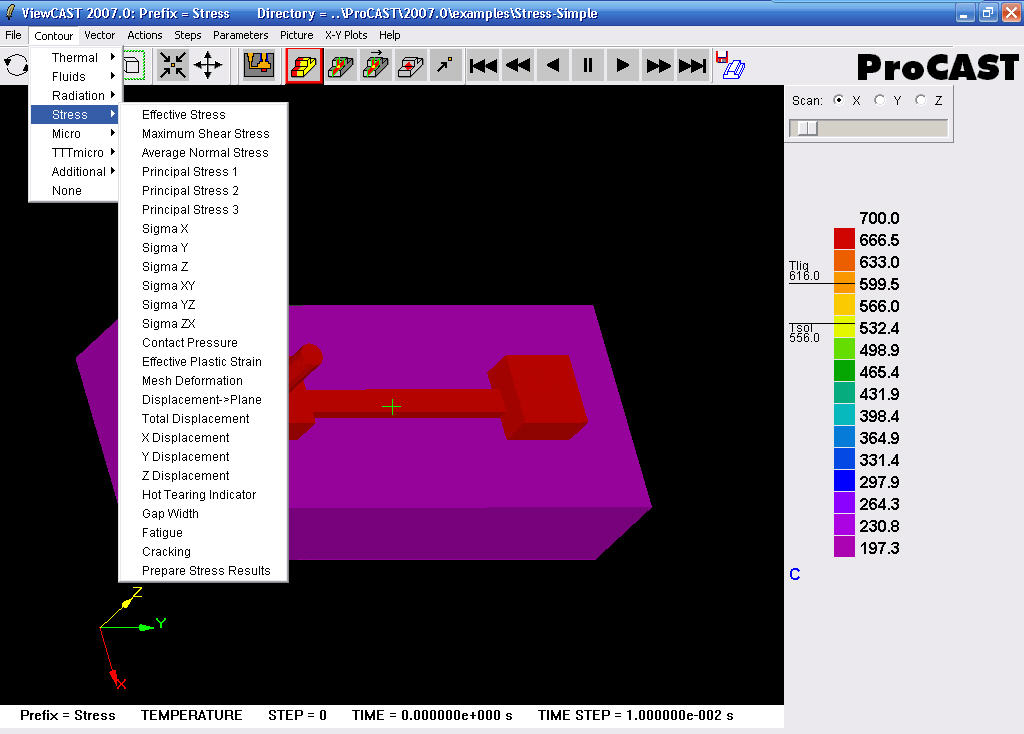The image size is (1024, 734).
Task: Click fast rewind button
Action: coord(519,65)
